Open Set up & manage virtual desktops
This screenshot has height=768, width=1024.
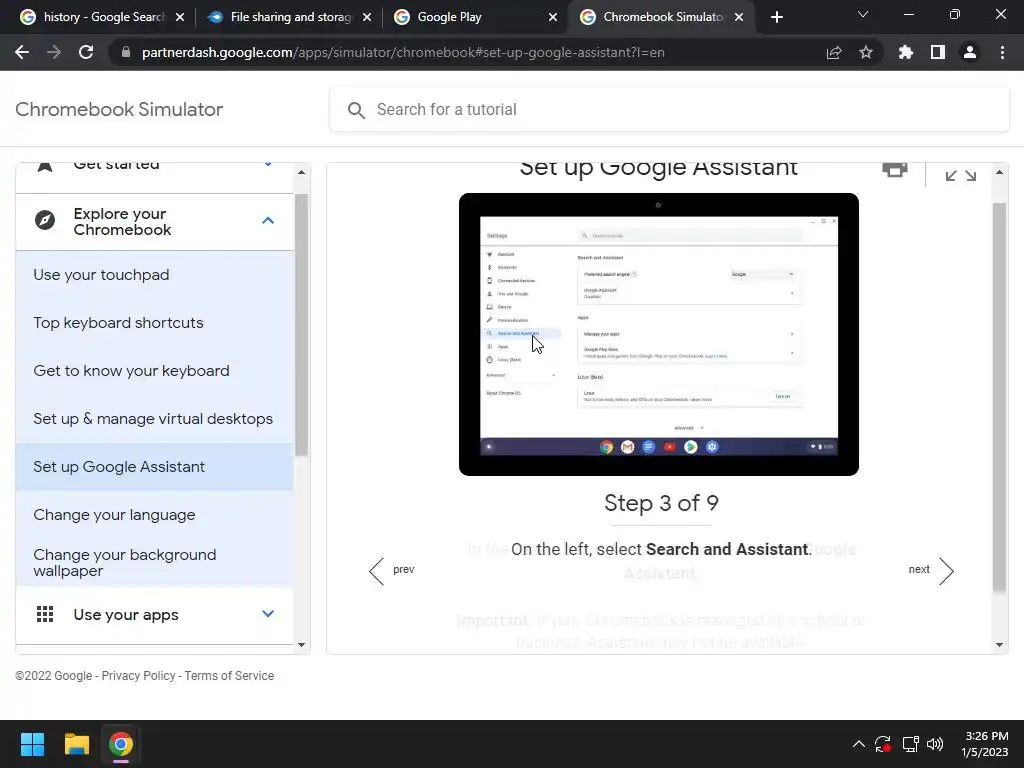point(153,419)
